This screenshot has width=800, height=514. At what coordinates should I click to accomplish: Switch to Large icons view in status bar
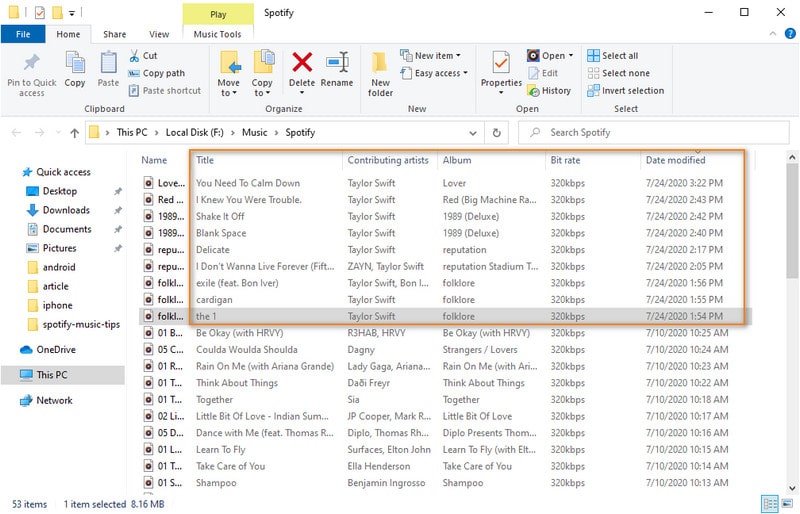coord(787,504)
